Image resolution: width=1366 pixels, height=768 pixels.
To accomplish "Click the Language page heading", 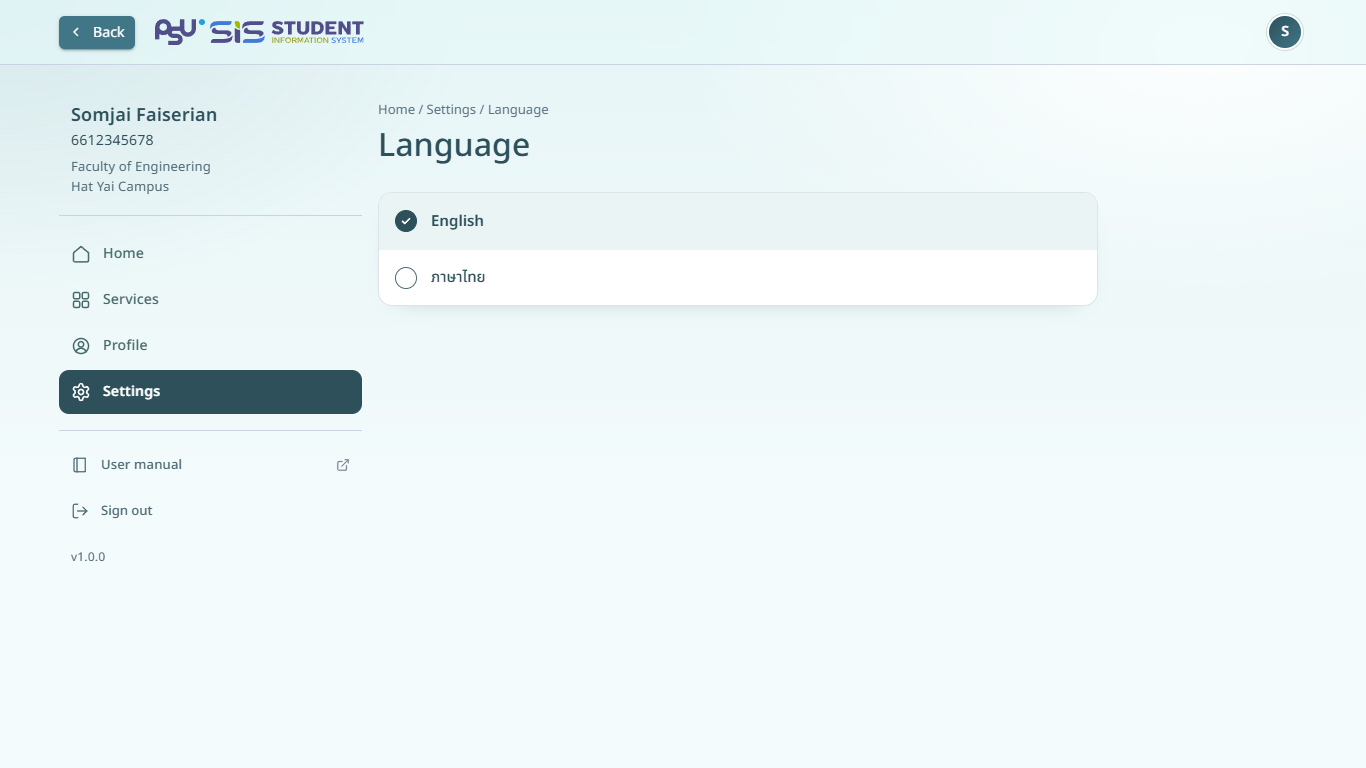I will pyautogui.click(x=454, y=146).
